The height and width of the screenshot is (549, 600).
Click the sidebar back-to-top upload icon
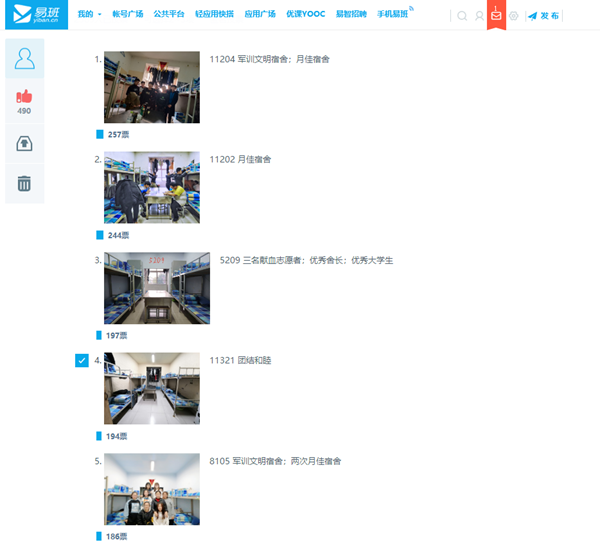tap(24, 144)
